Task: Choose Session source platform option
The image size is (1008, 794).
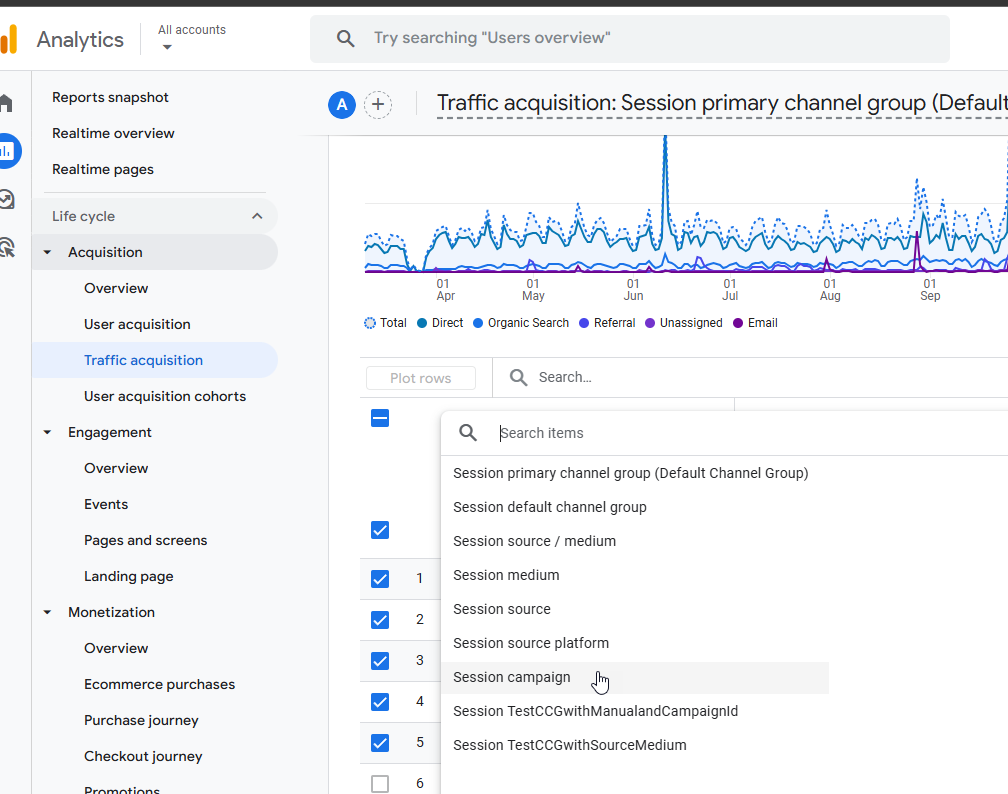Action: coord(530,644)
